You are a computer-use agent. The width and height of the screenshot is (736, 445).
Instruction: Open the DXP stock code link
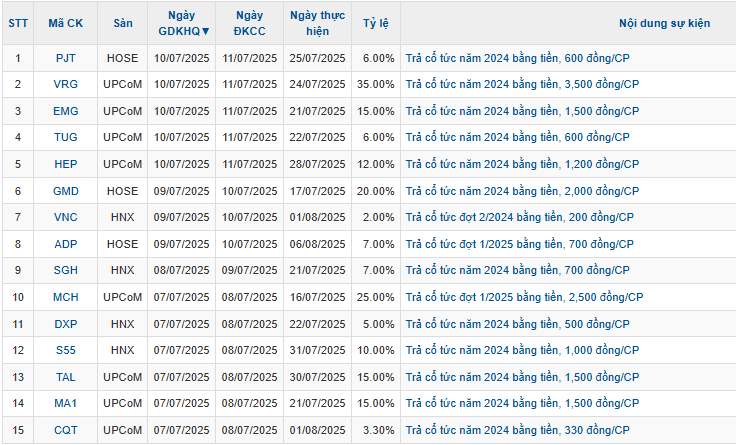(x=66, y=323)
